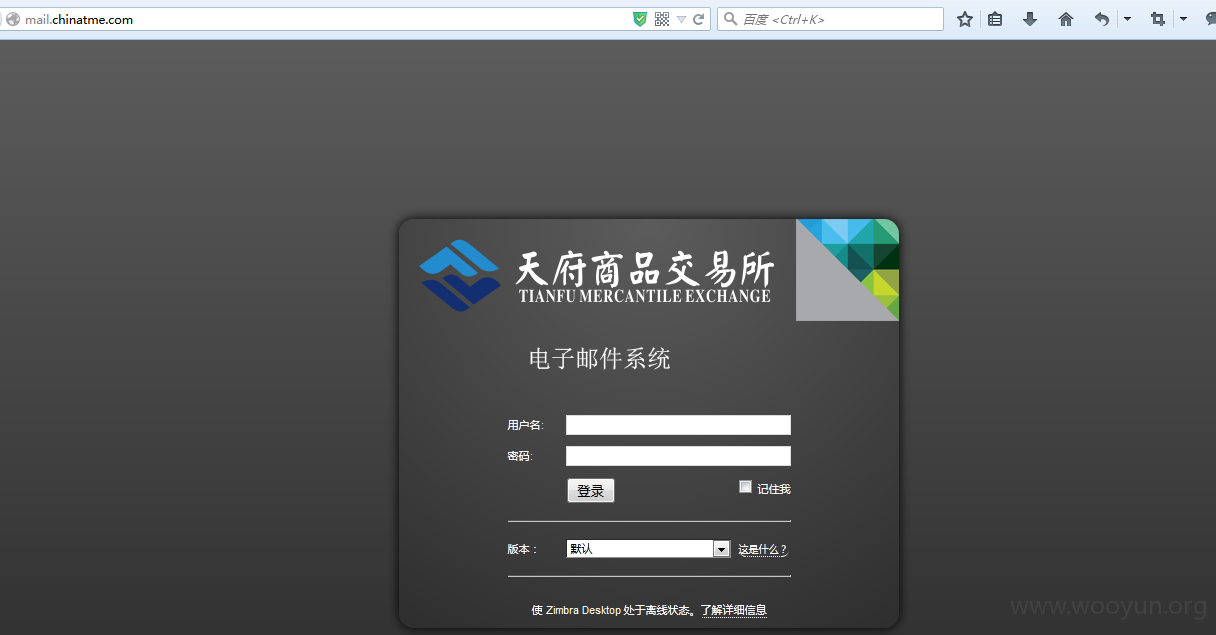
Task: Click the 记住我 label text
Action: pos(774,489)
